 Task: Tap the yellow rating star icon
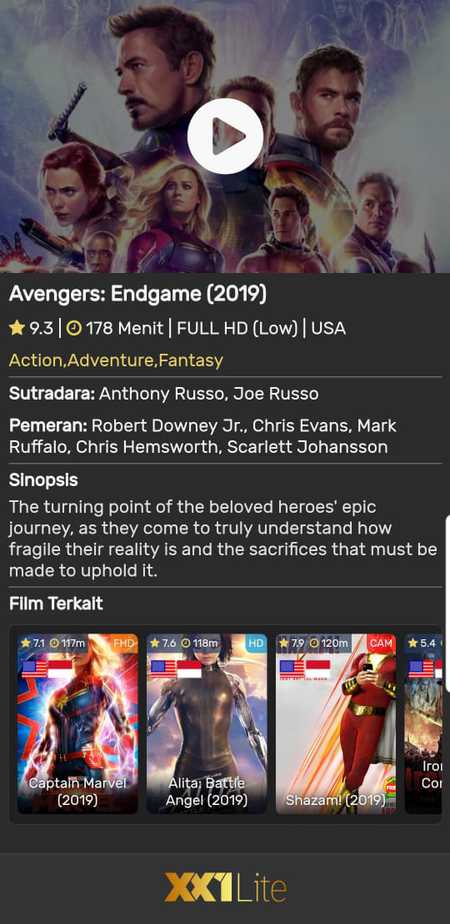[x=16, y=328]
